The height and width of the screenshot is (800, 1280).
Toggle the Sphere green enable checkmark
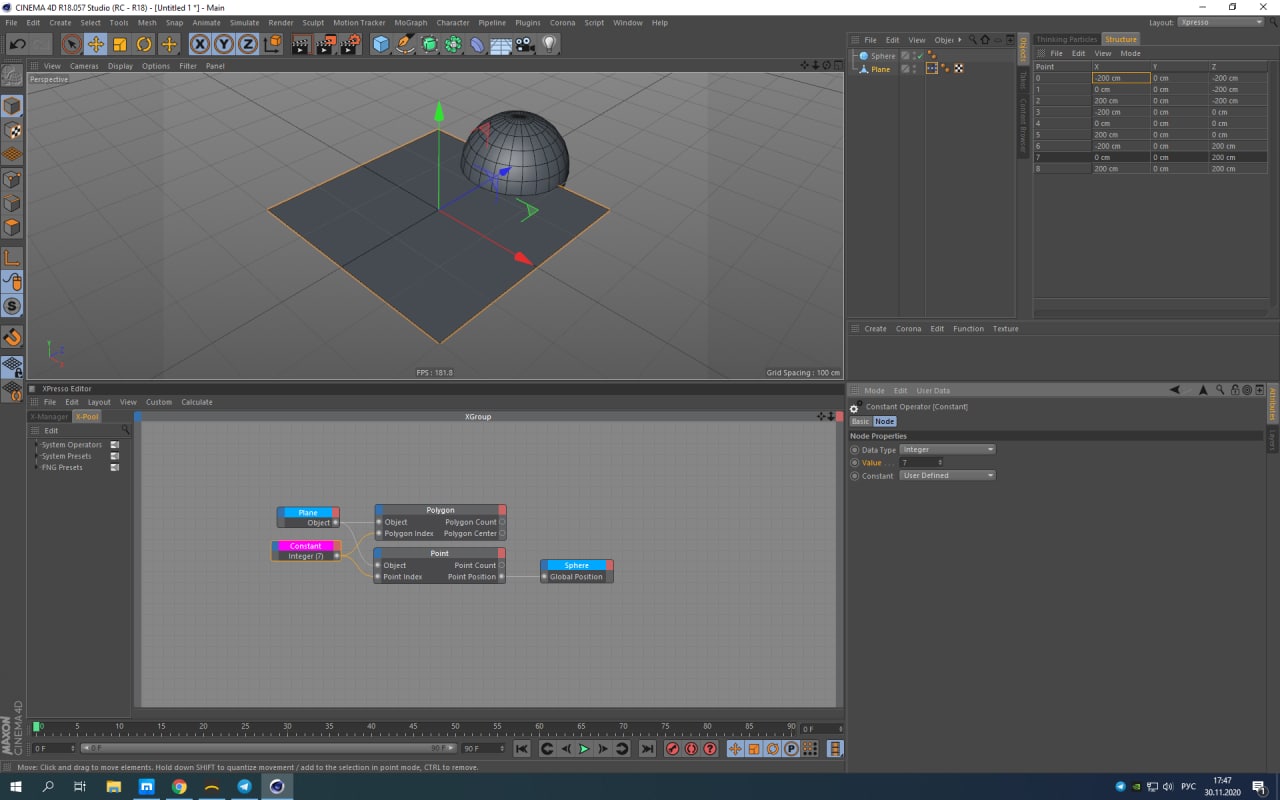click(919, 56)
